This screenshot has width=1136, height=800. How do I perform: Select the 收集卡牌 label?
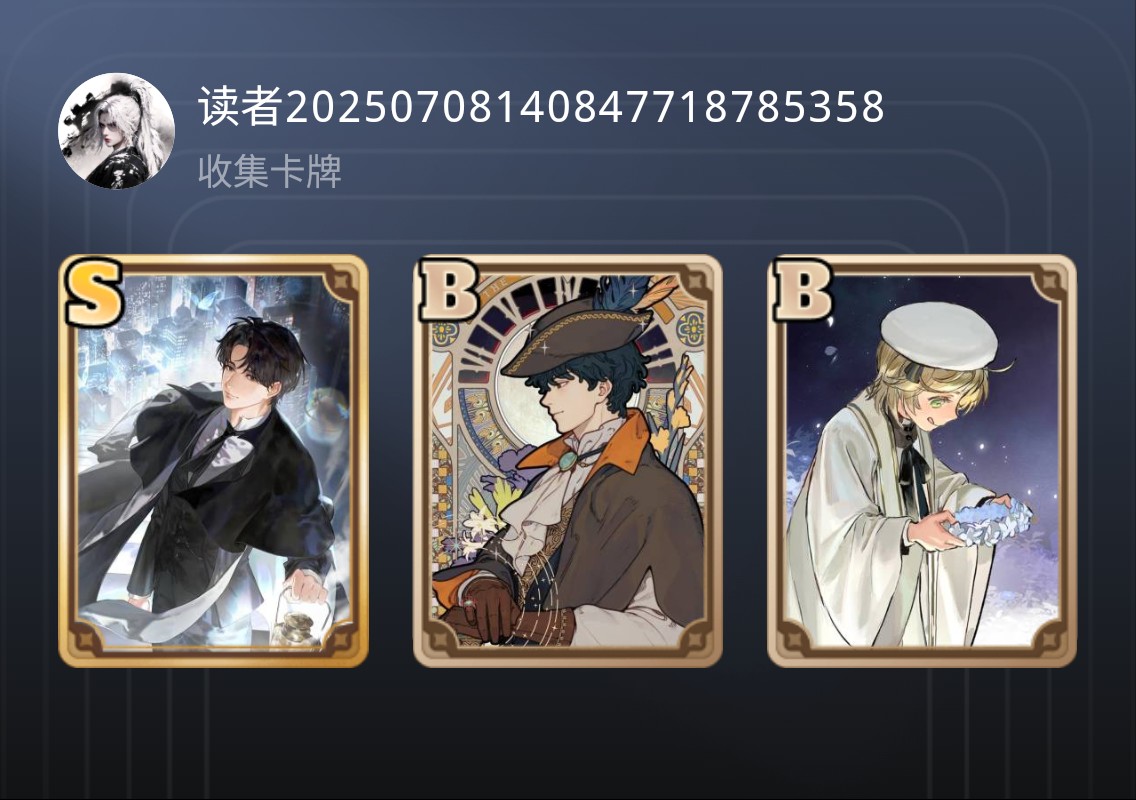point(270,172)
